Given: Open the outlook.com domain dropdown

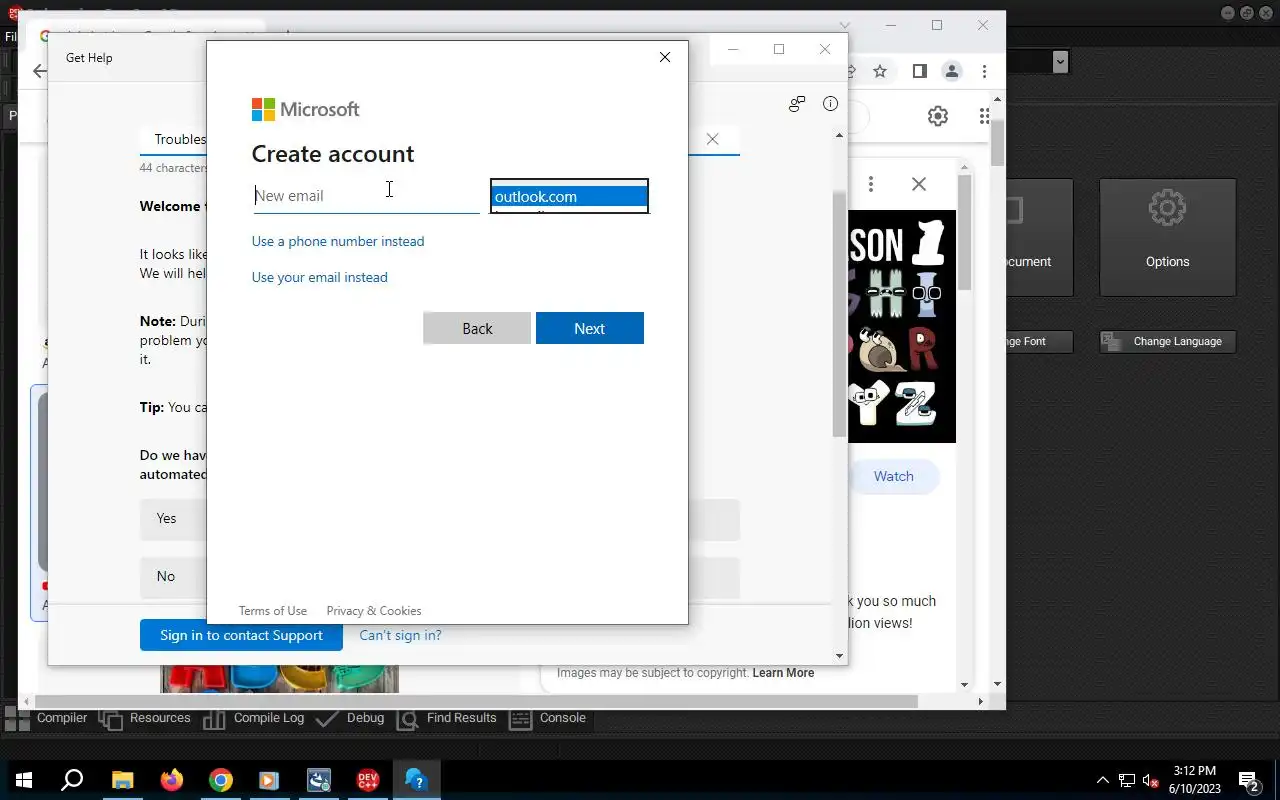Looking at the screenshot, I should (569, 196).
